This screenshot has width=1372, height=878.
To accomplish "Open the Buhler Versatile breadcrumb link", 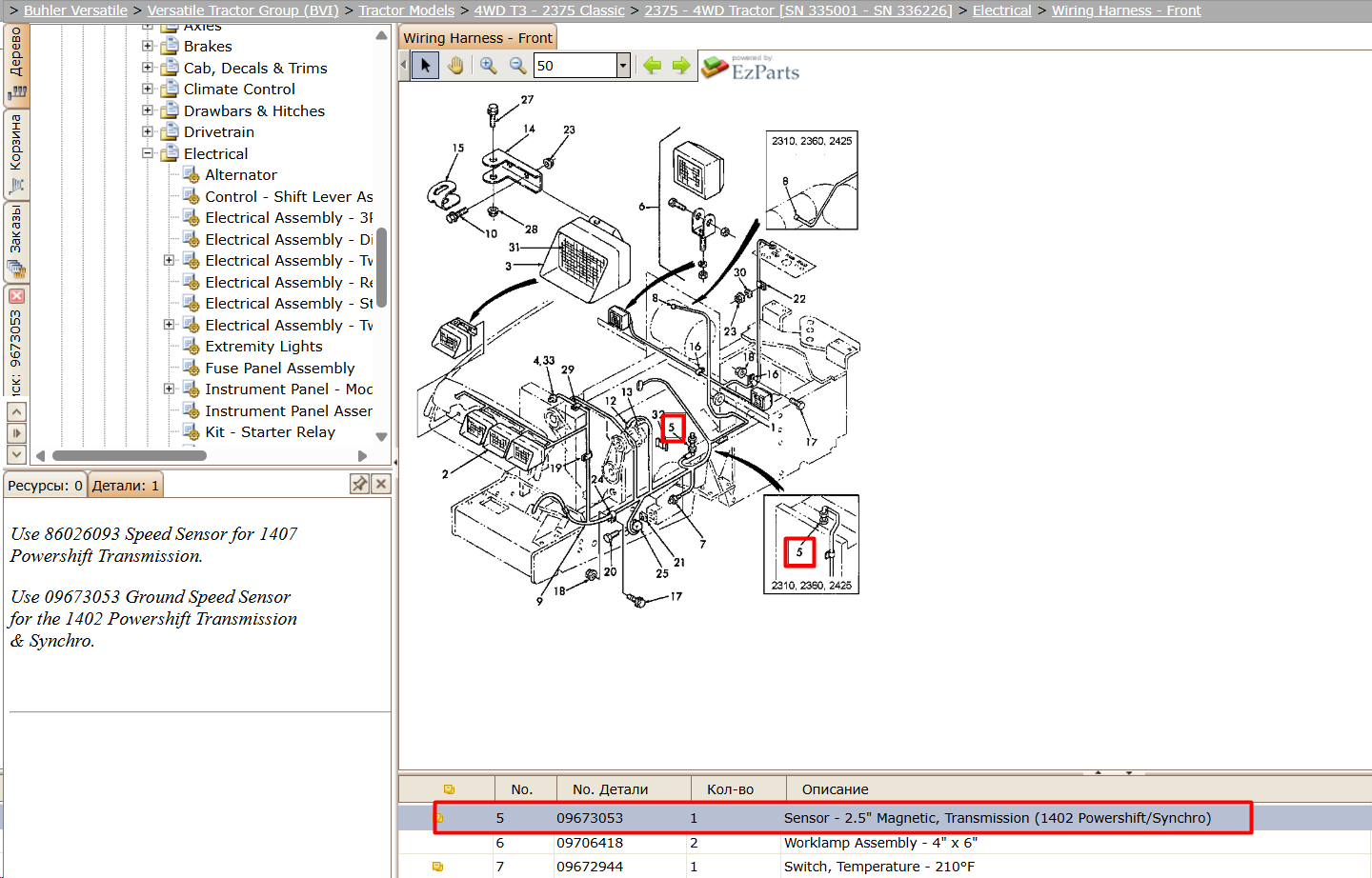I will click(x=75, y=10).
